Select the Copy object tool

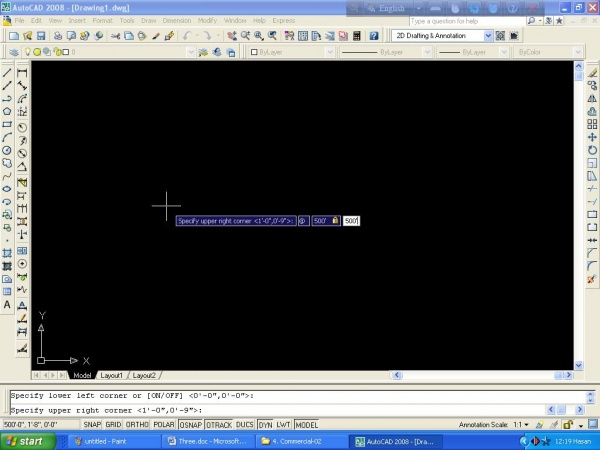pyautogui.click(x=592, y=86)
